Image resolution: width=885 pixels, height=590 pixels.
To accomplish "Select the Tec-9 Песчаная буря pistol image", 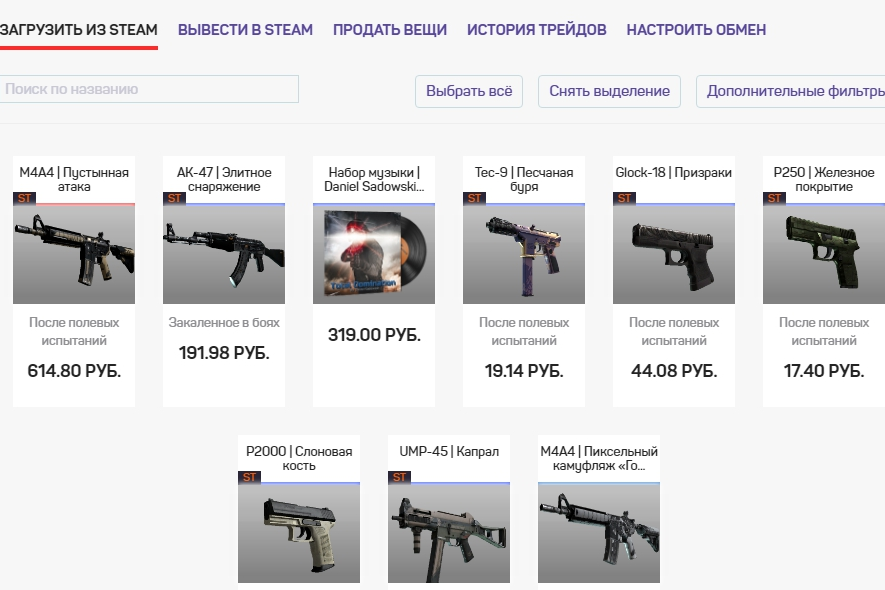I will pyautogui.click(x=524, y=254).
